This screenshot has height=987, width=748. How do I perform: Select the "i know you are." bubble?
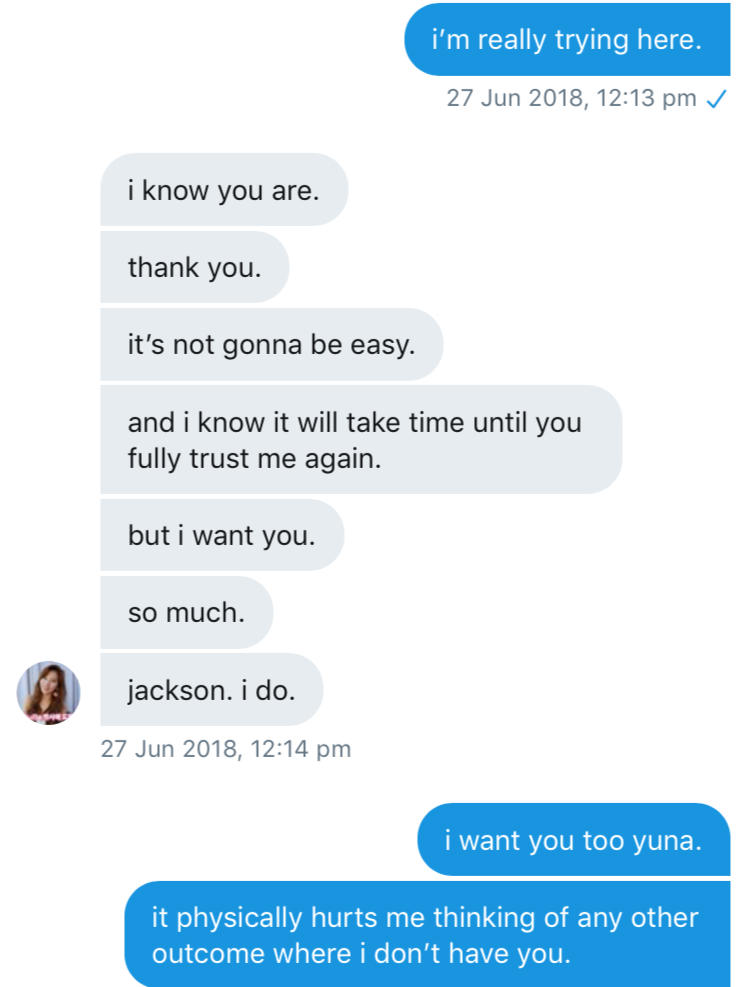[224, 190]
